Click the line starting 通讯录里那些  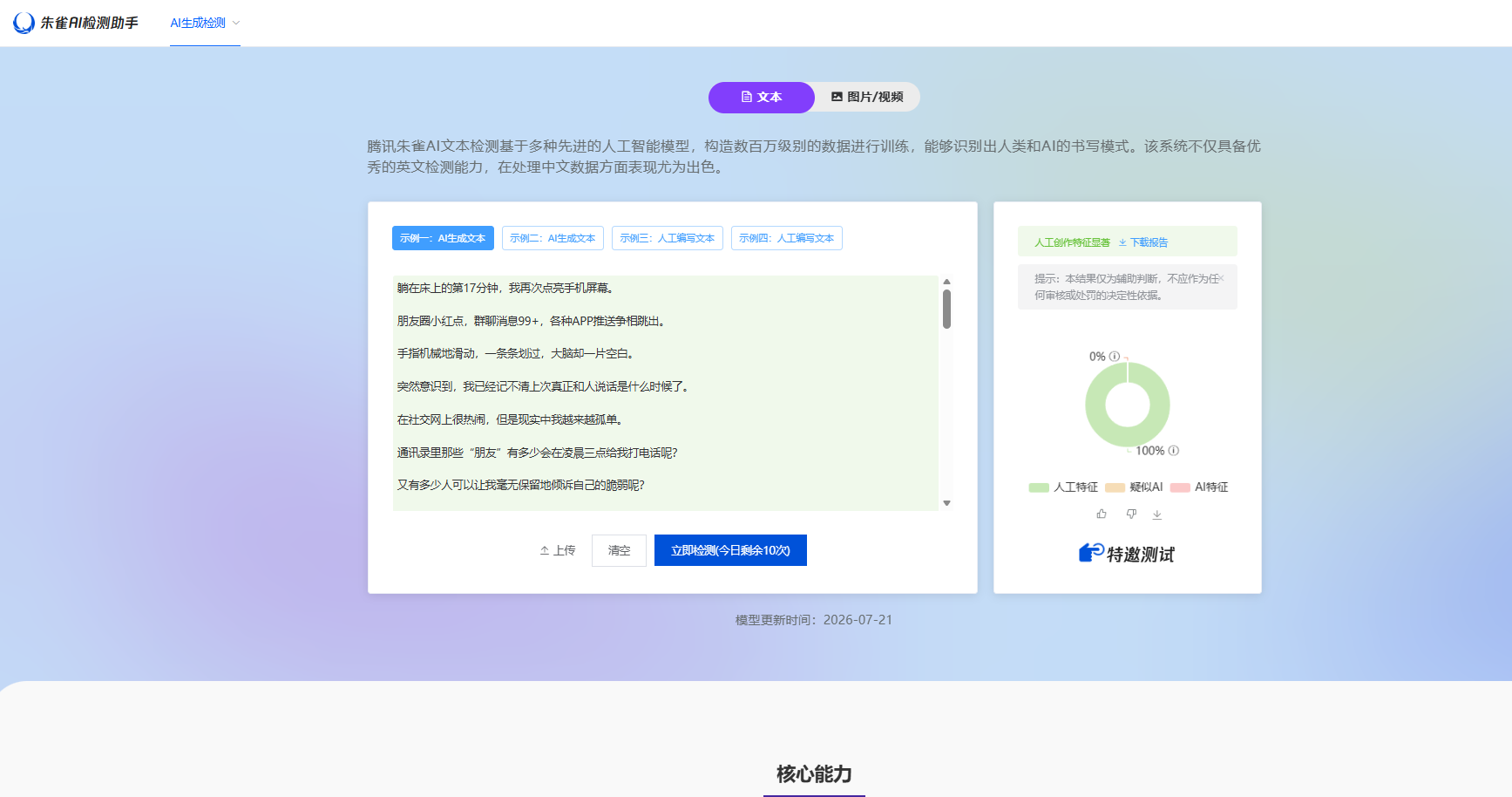pos(538,453)
